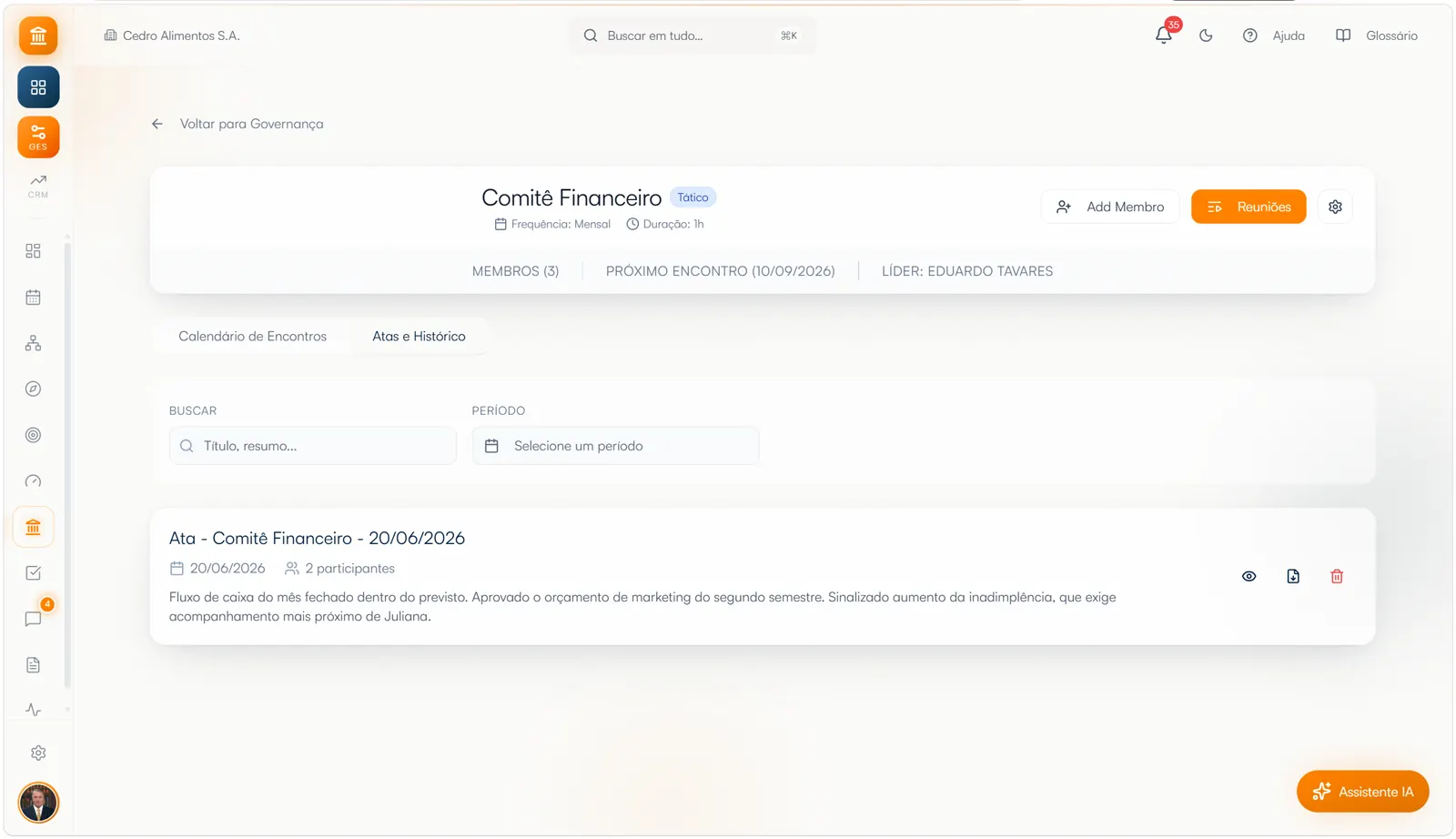Image resolution: width=1456 pixels, height=839 pixels.
Task: Open the apps grid module icon
Action: point(38,87)
